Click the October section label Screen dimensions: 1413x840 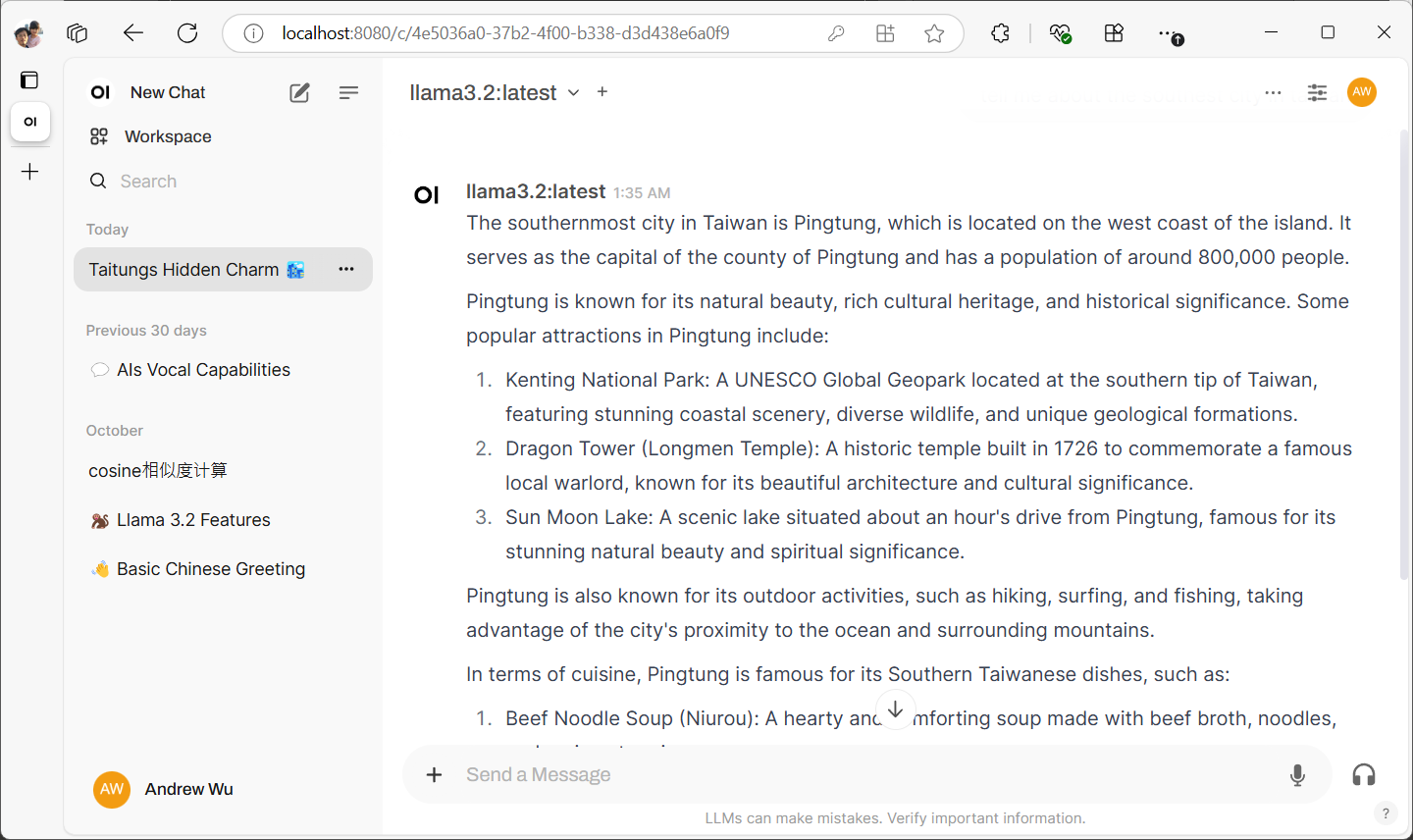click(114, 431)
